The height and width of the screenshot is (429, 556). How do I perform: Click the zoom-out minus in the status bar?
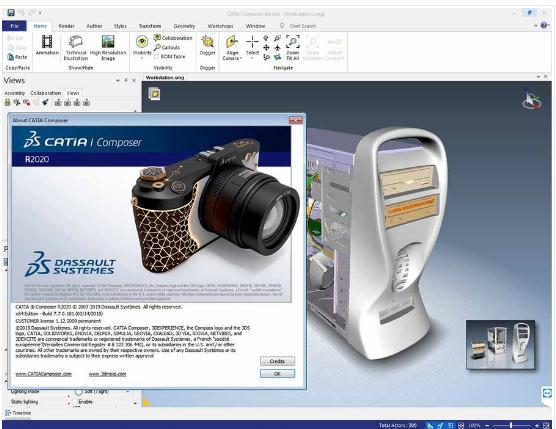488,425
